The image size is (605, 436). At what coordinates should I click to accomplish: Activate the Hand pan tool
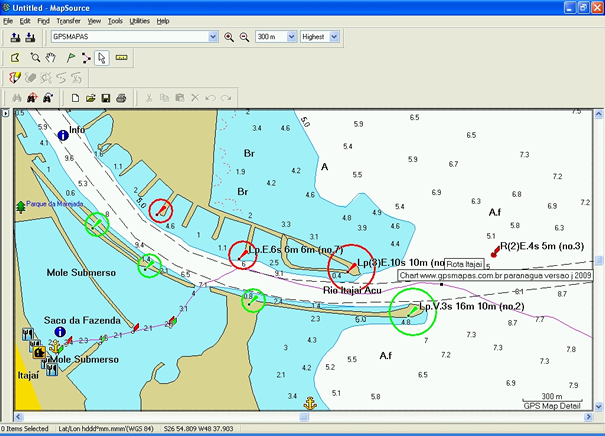51,58
